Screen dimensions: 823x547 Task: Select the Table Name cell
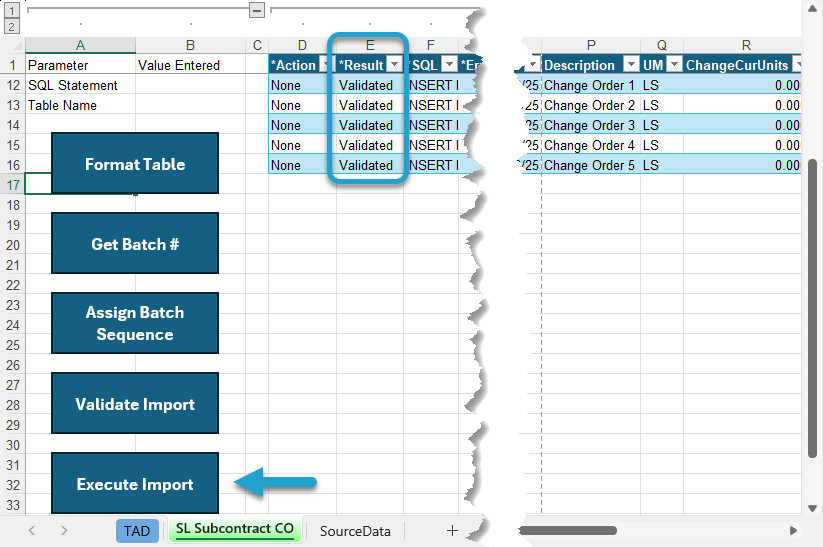point(80,105)
